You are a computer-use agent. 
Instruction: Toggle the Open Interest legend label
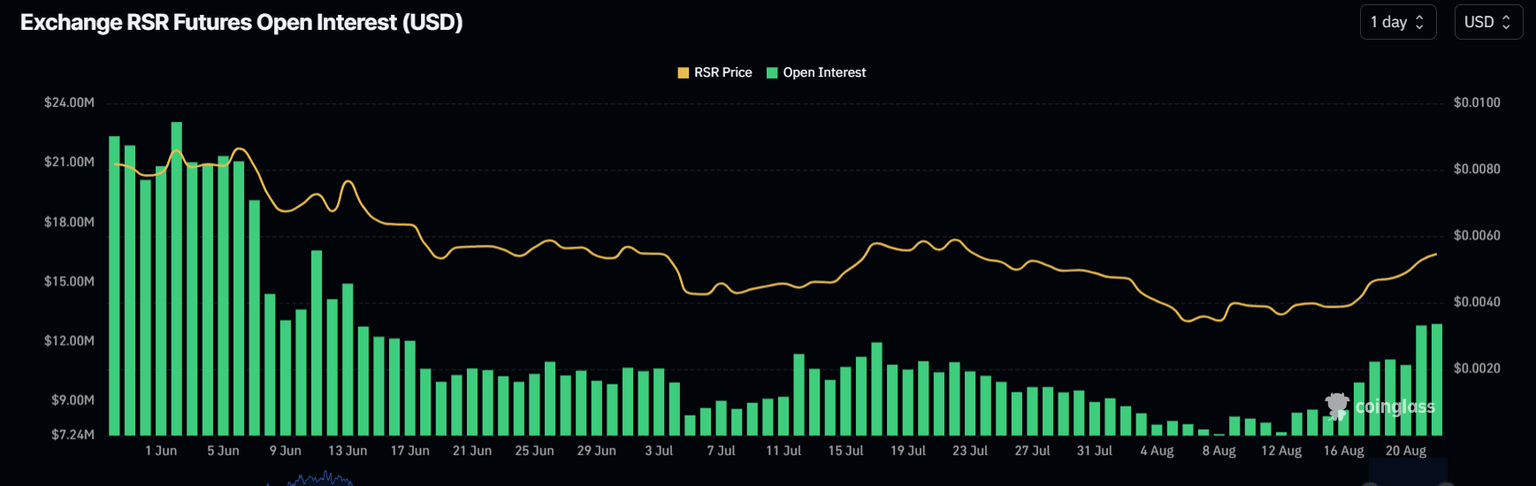(824, 73)
